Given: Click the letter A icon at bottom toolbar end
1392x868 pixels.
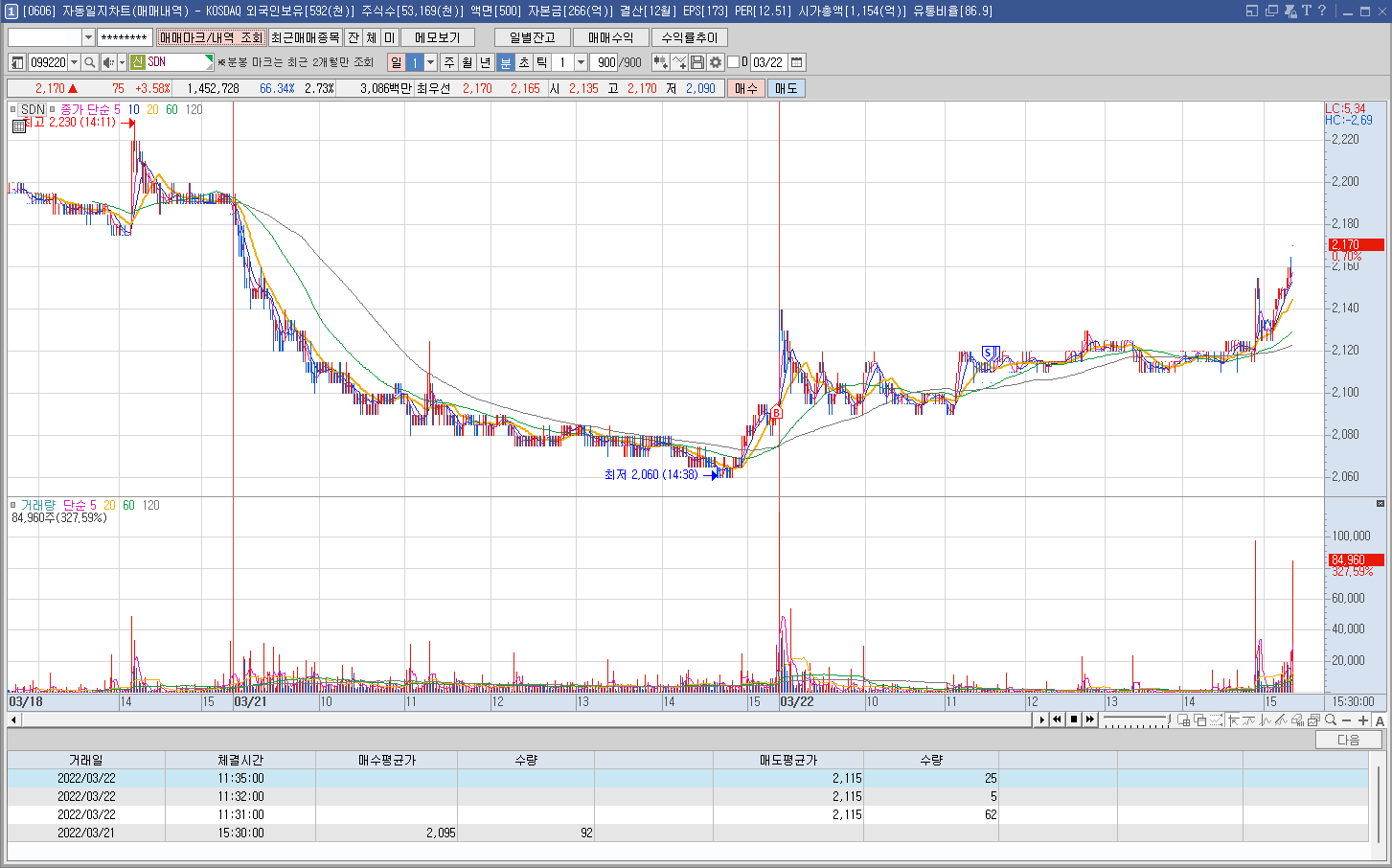Looking at the screenshot, I should [x=1381, y=720].
